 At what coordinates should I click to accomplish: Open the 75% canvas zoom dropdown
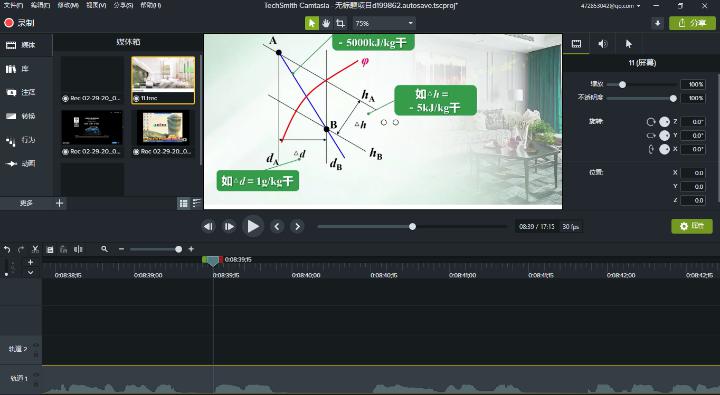384,23
